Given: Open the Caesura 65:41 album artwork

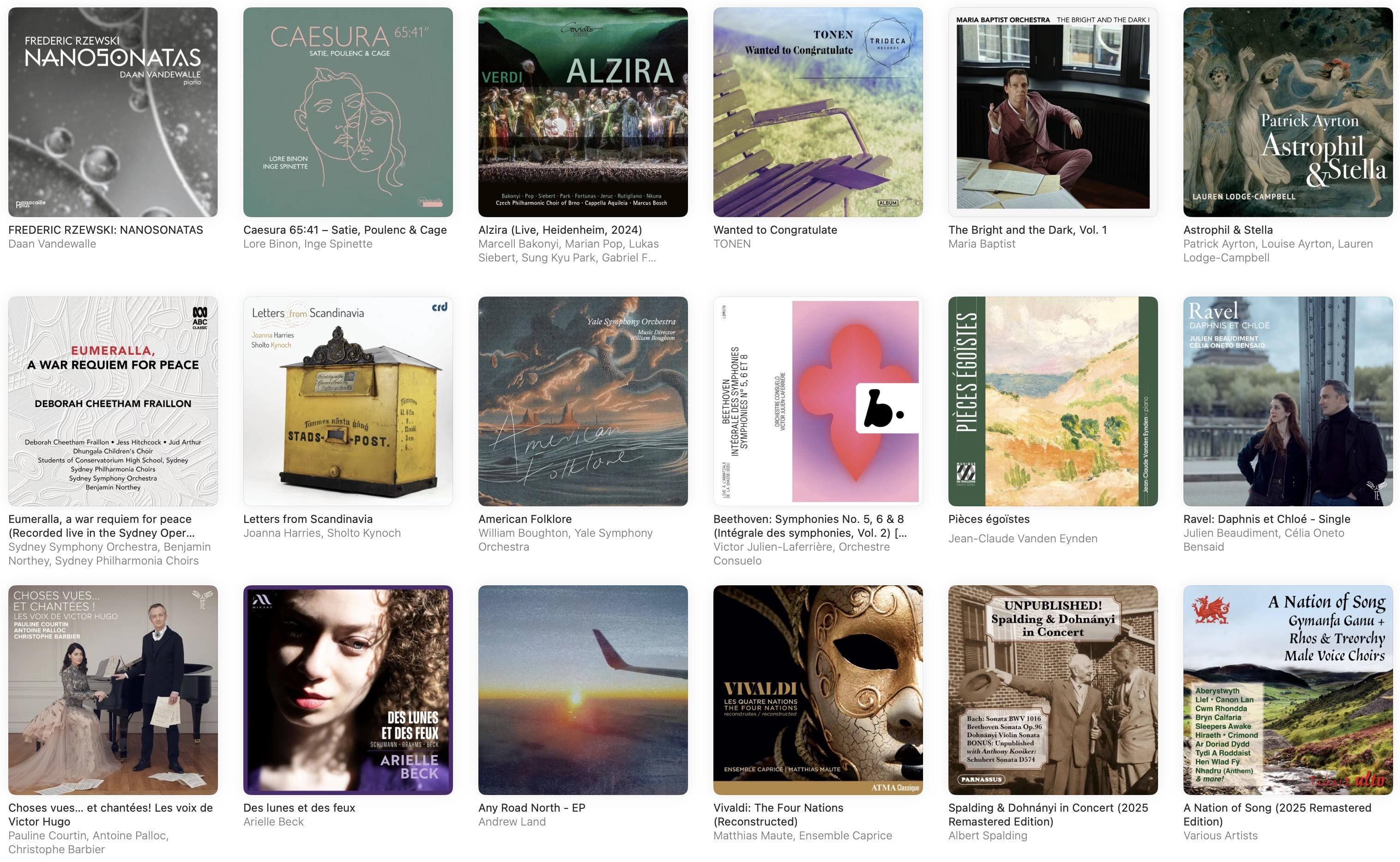Looking at the screenshot, I should coord(348,112).
